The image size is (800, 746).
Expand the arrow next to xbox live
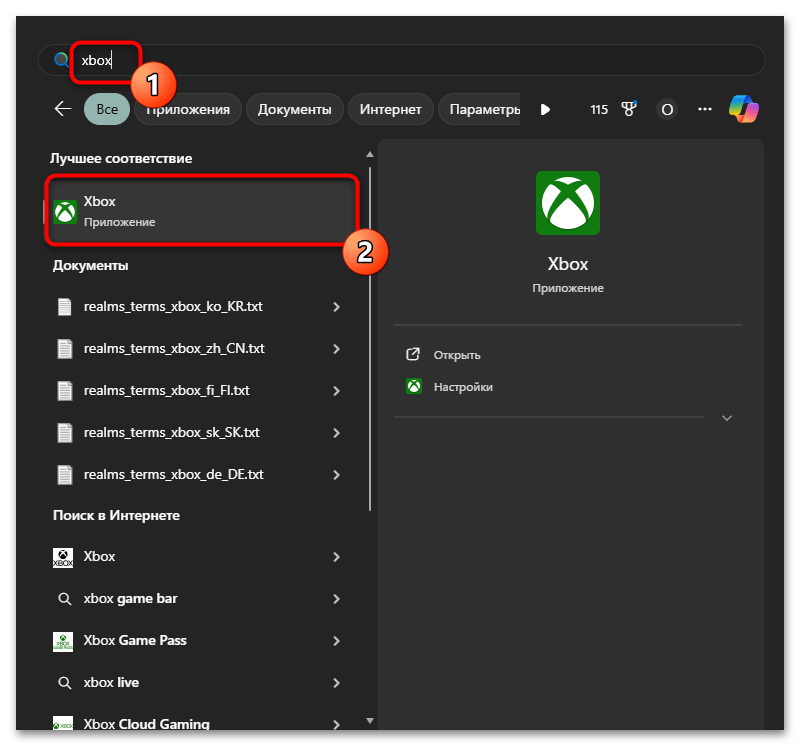336,683
